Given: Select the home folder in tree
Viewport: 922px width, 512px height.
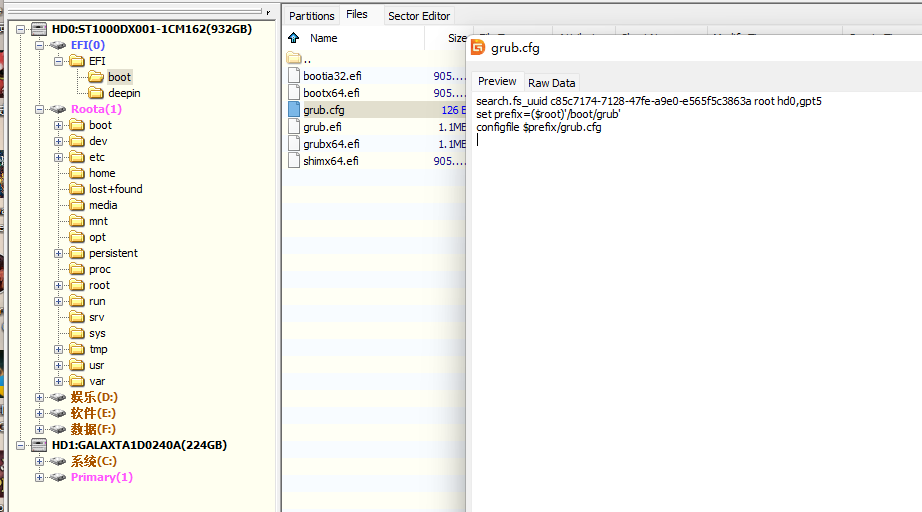Looking at the screenshot, I should [101, 173].
